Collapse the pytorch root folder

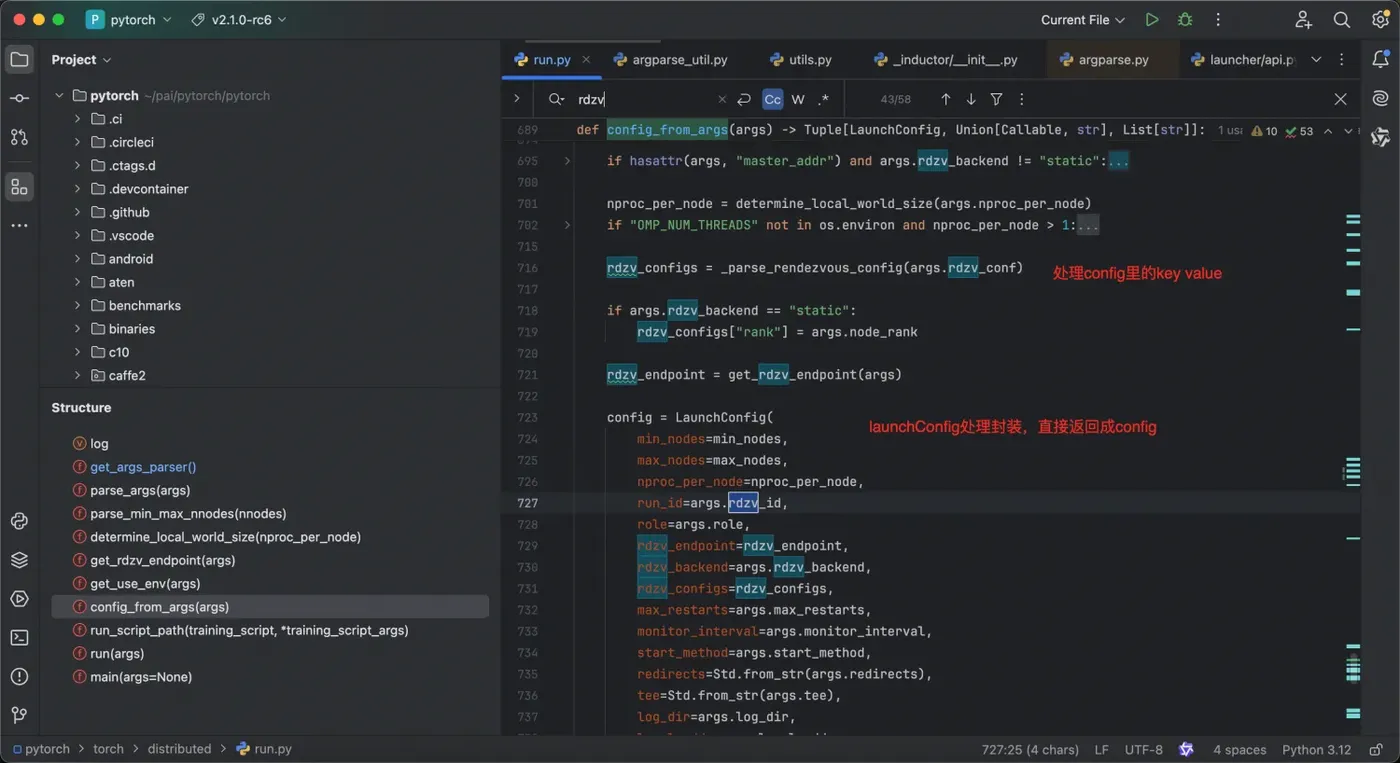click(59, 96)
